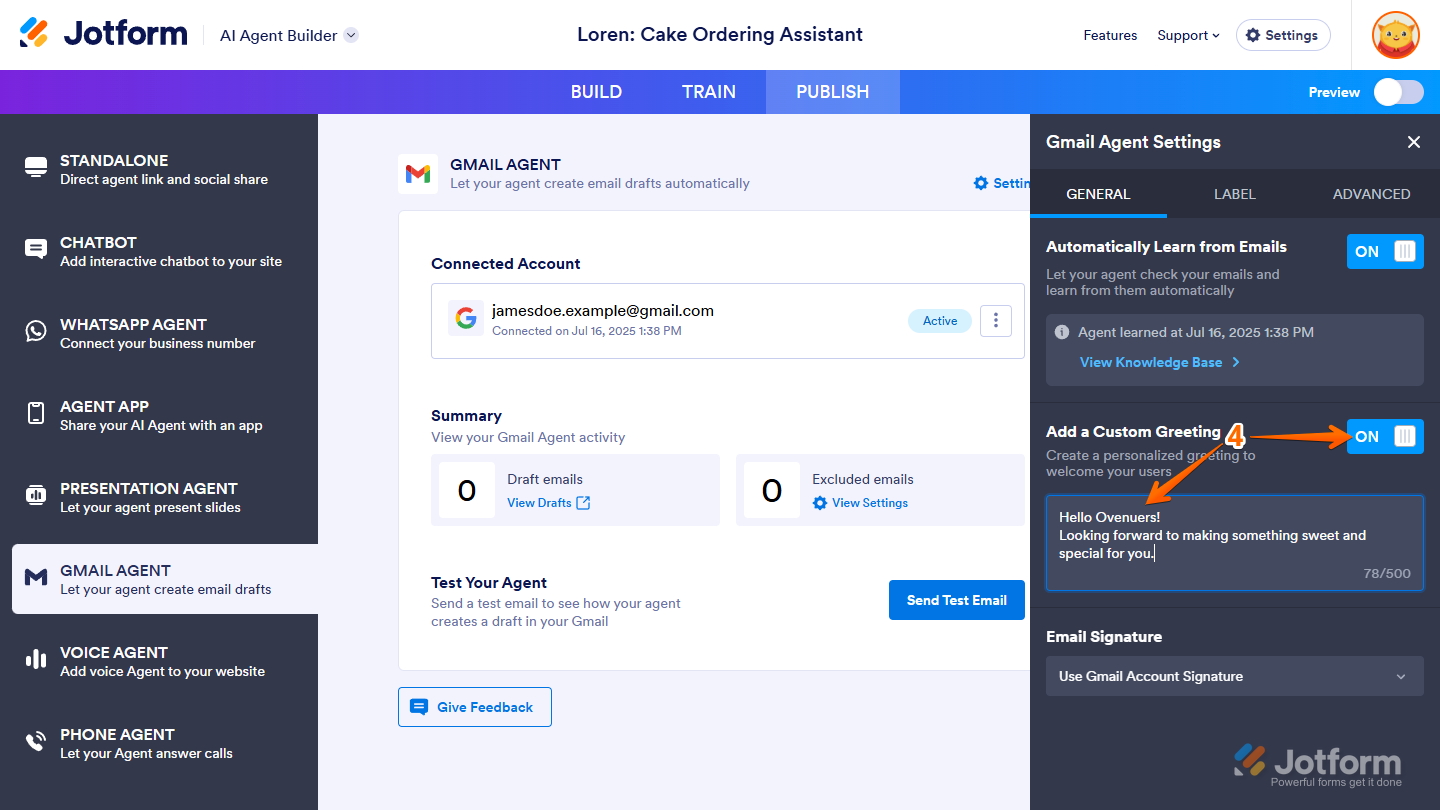The width and height of the screenshot is (1440, 810).
Task: Click the Jotform logo
Action: pyautogui.click(x=103, y=34)
